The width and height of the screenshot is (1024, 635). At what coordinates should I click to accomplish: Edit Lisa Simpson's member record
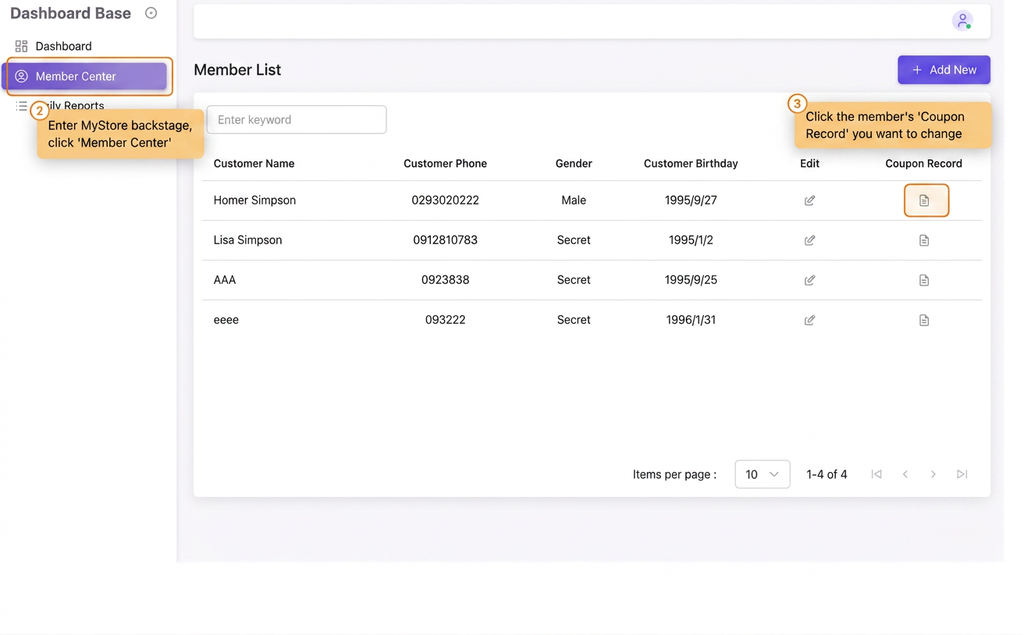(x=809, y=240)
